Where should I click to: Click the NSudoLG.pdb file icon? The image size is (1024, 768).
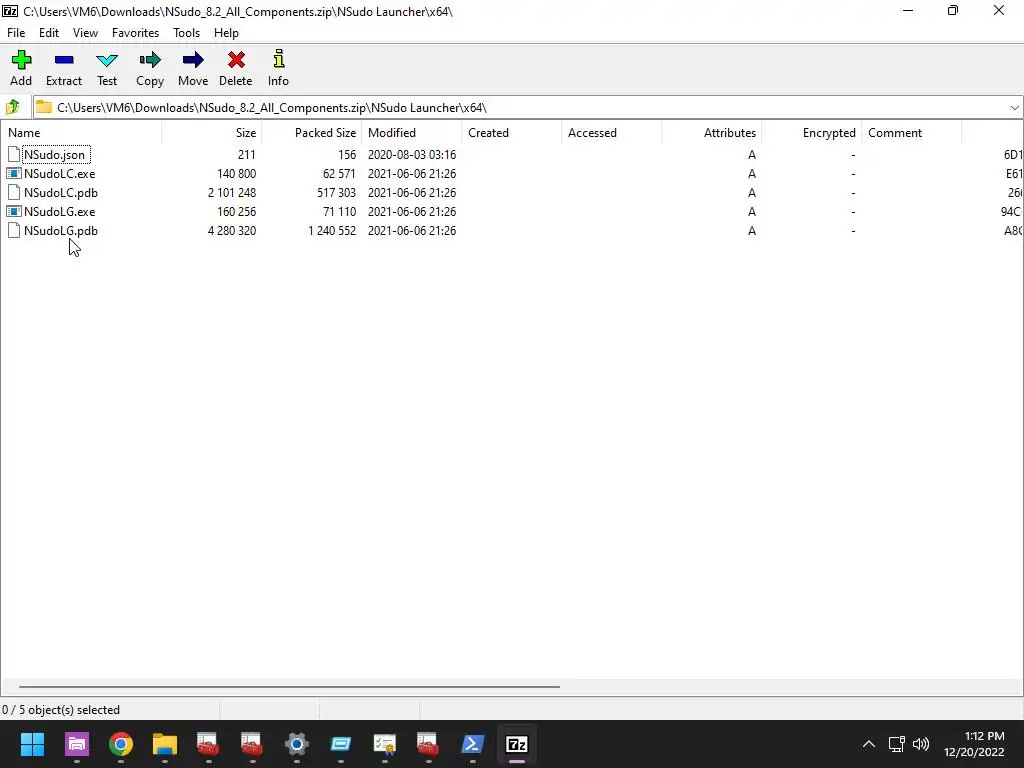(x=14, y=231)
